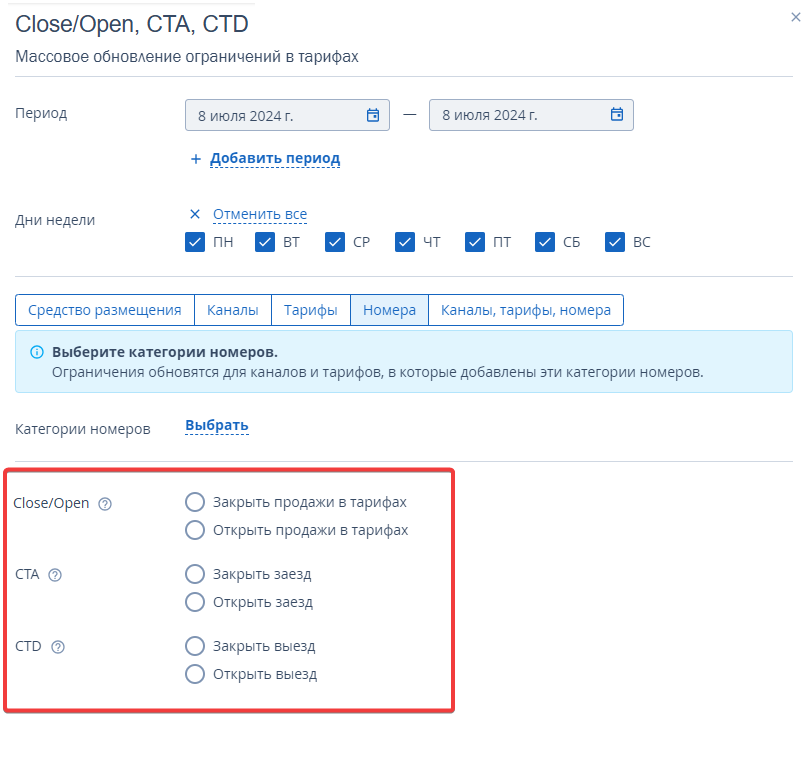This screenshot has height=769, width=812.
Task: Switch to Каналы, тарифы, номера tab
Action: 525,310
